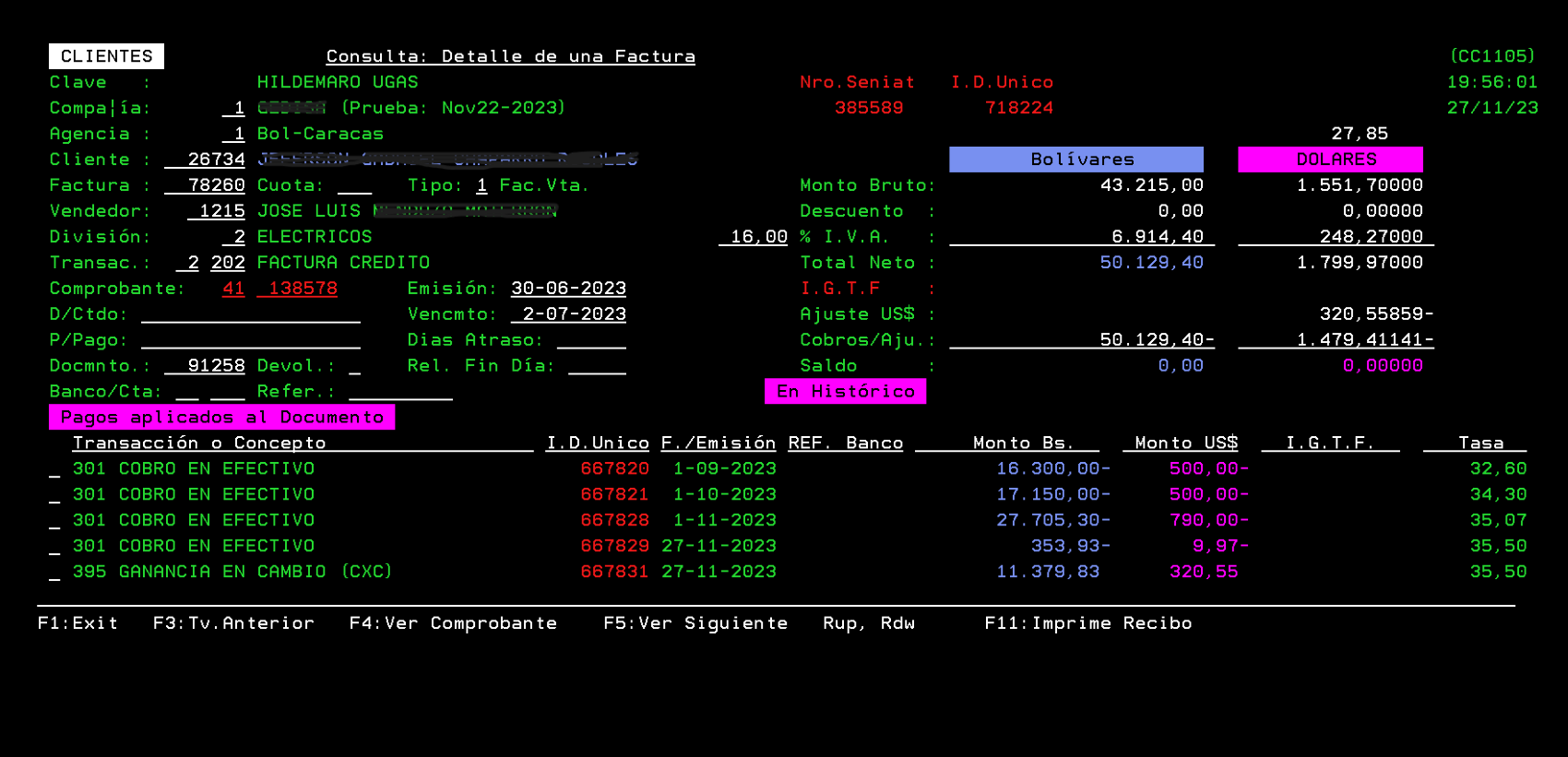Click the Refer. input field

pyautogui.click(x=400, y=392)
